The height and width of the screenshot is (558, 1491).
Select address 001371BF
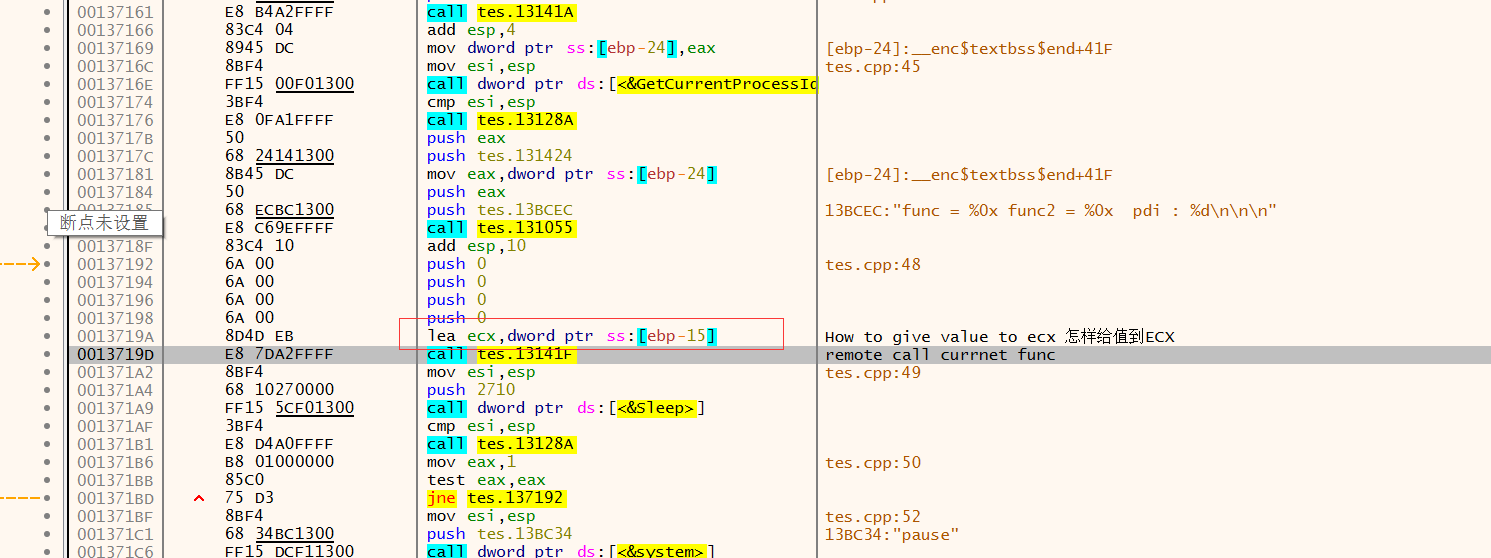tap(115, 516)
